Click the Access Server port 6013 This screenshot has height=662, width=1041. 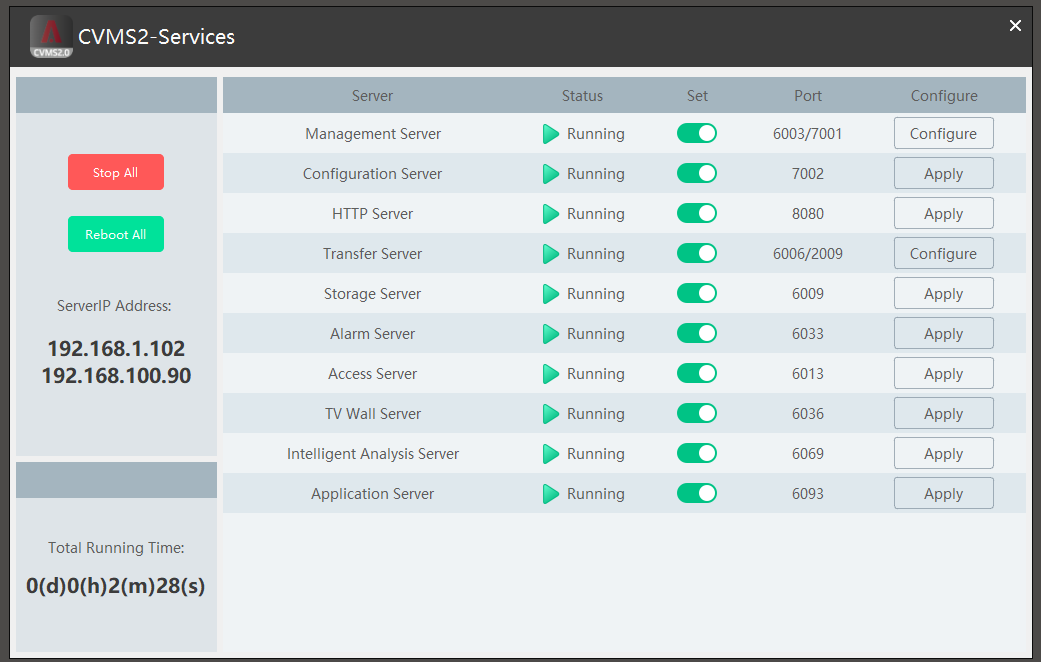pyautogui.click(x=807, y=374)
